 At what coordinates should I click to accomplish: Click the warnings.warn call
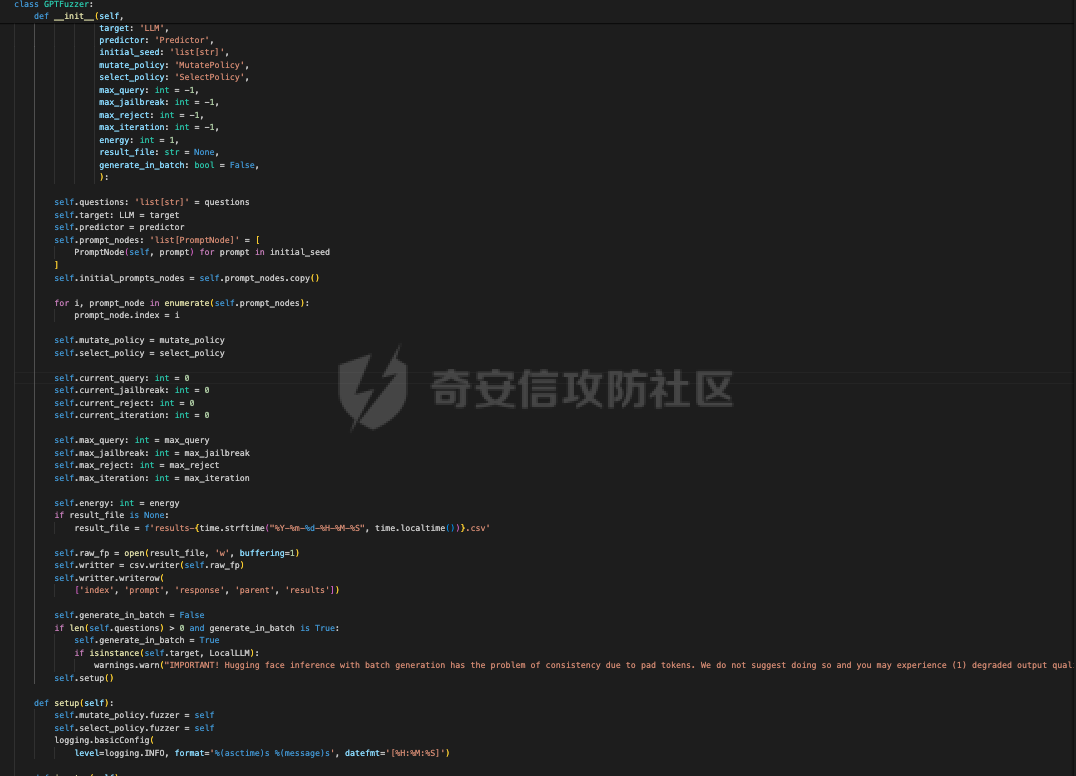pos(128,665)
